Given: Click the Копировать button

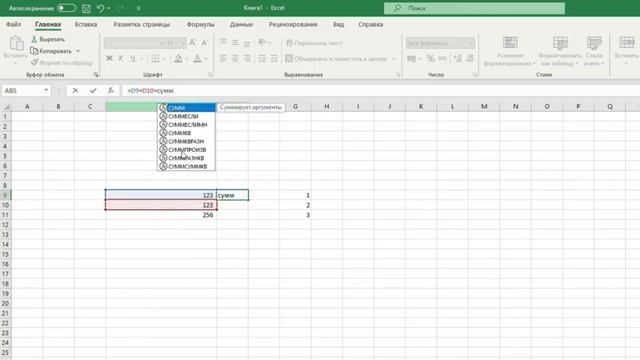Looking at the screenshot, I should (x=51, y=51).
